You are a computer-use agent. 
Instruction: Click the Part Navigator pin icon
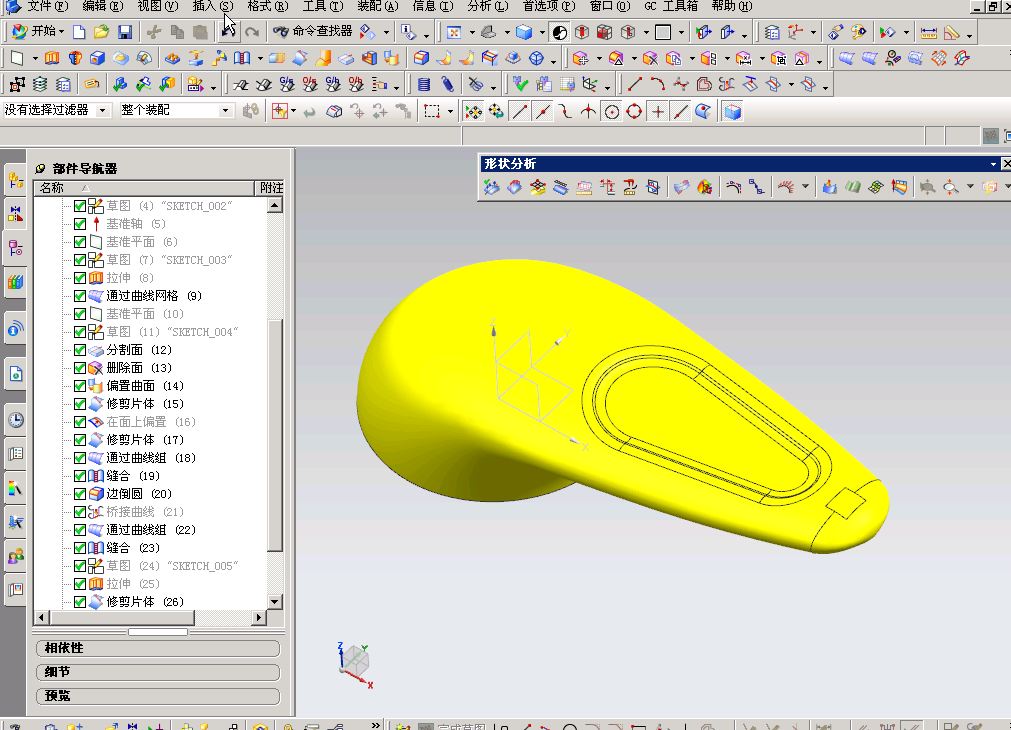[x=40, y=168]
